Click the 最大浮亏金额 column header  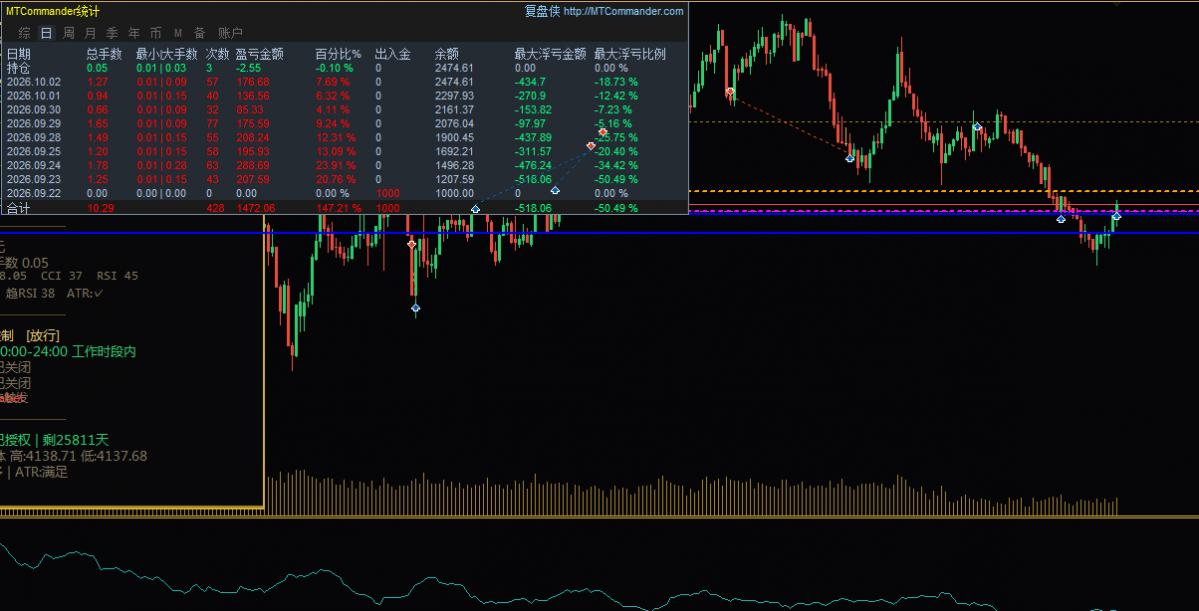[x=551, y=54]
